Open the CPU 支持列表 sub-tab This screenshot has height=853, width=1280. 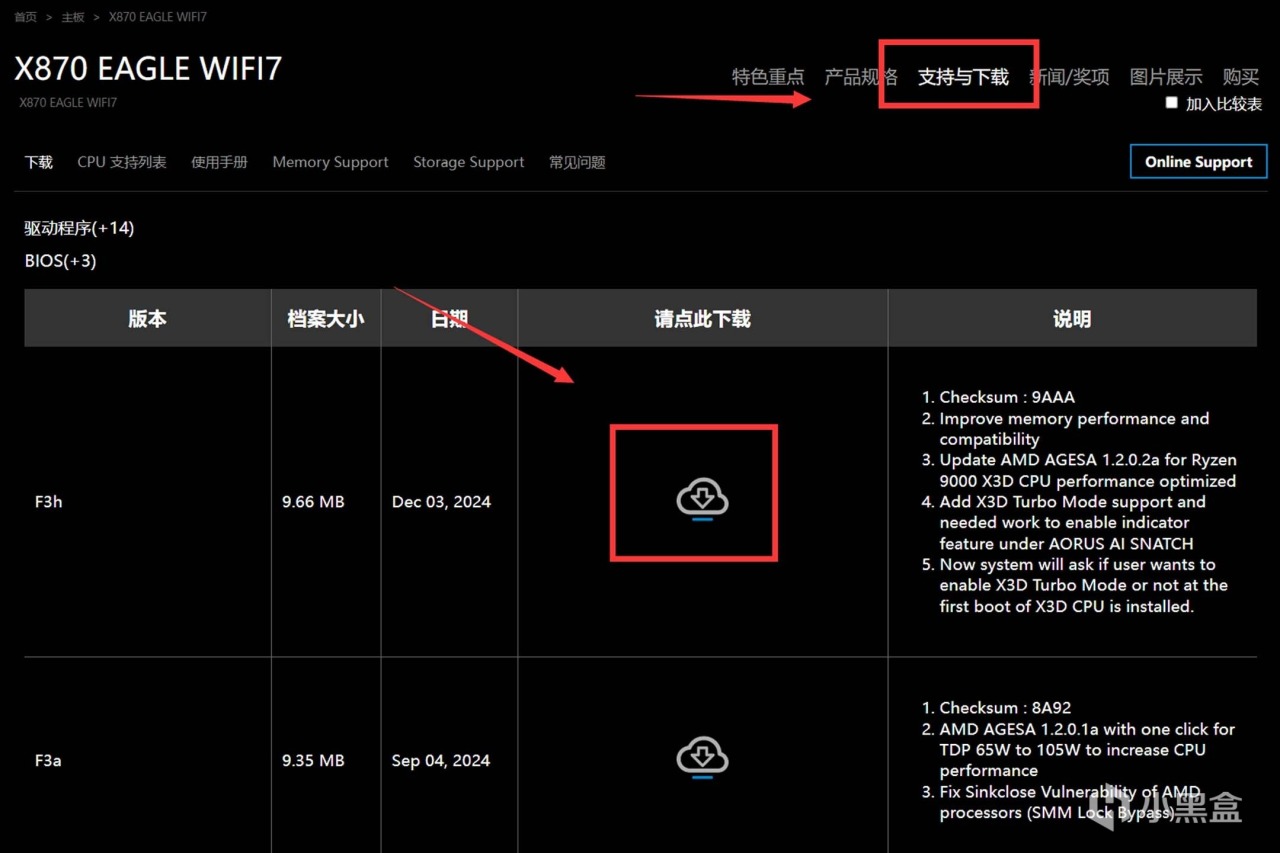tap(122, 162)
